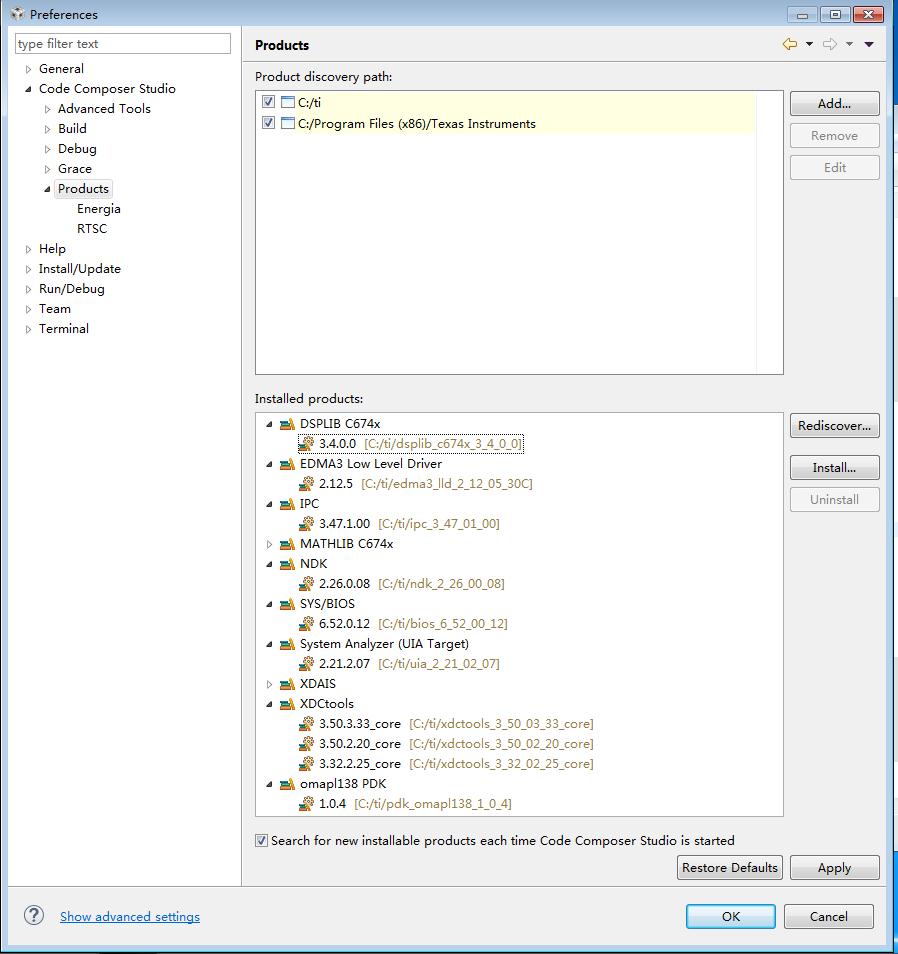Select the Energia preferences page
Image resolution: width=898 pixels, height=954 pixels.
(99, 209)
